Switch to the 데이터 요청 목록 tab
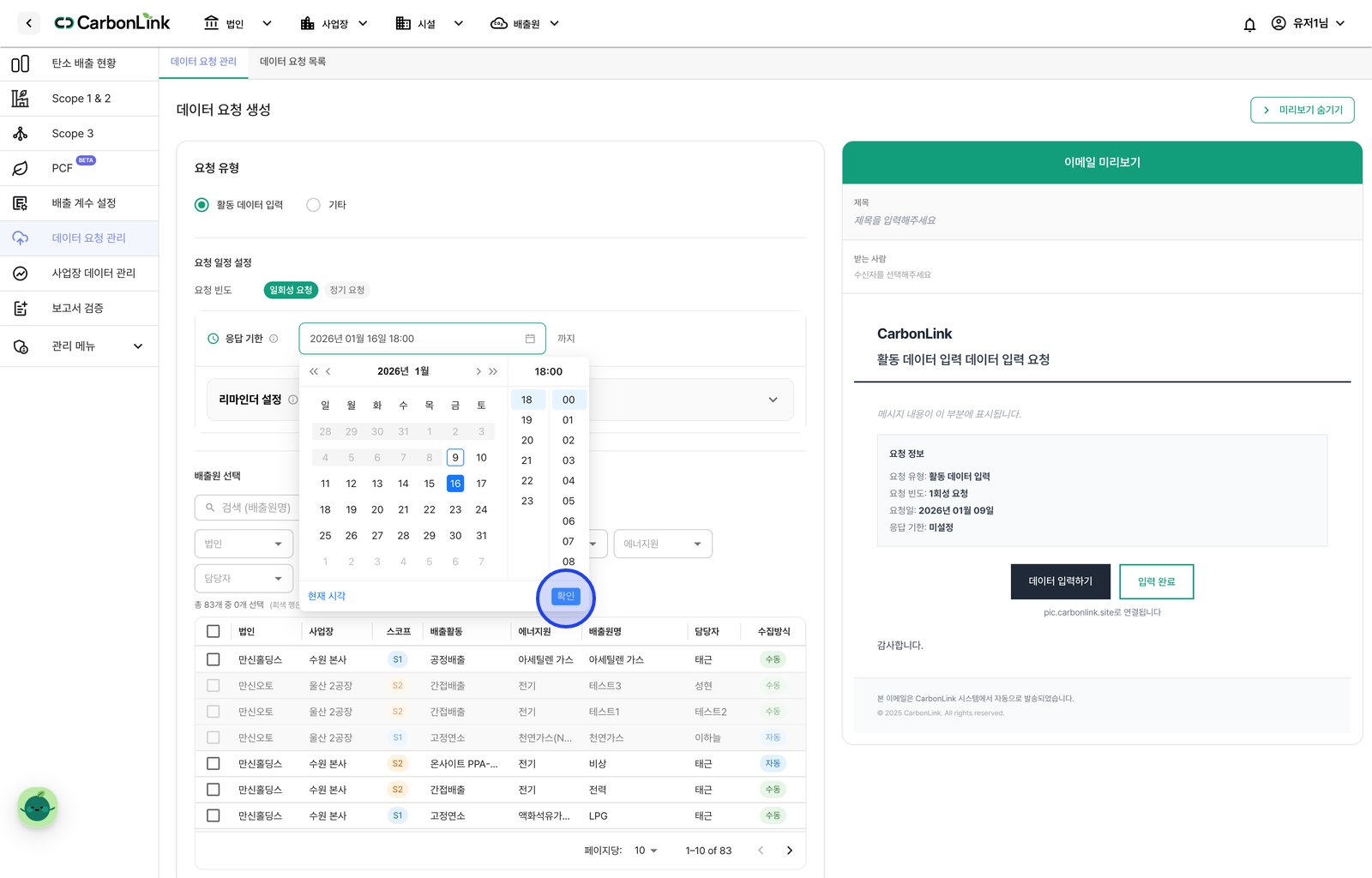This screenshot has height=878, width=1372. (x=292, y=62)
